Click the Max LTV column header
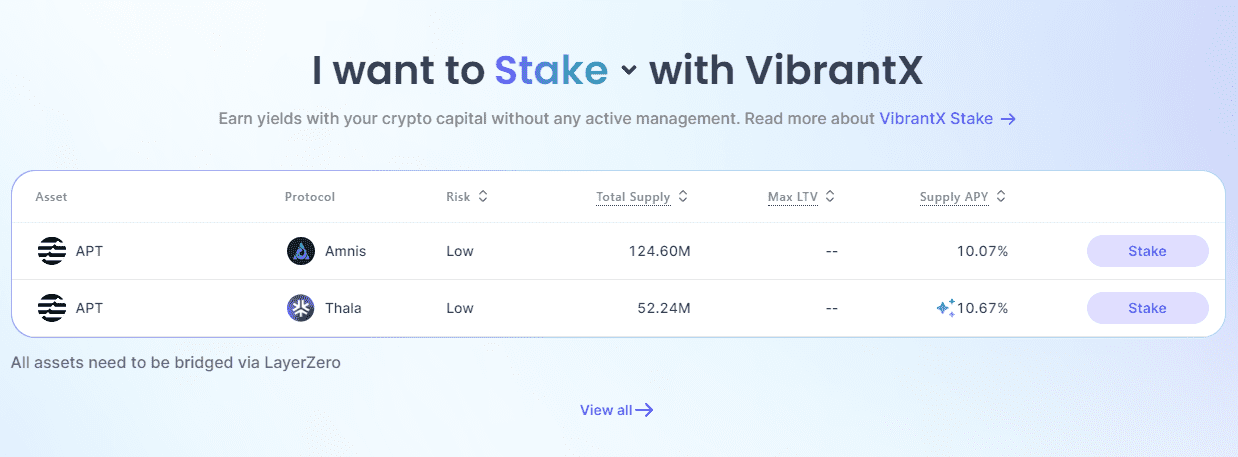The width and height of the screenshot is (1238, 457). tap(793, 197)
